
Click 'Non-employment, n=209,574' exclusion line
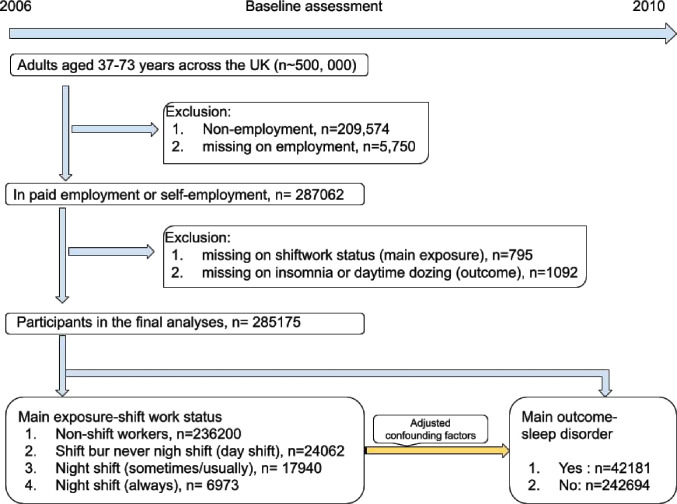pyautogui.click(x=296, y=129)
